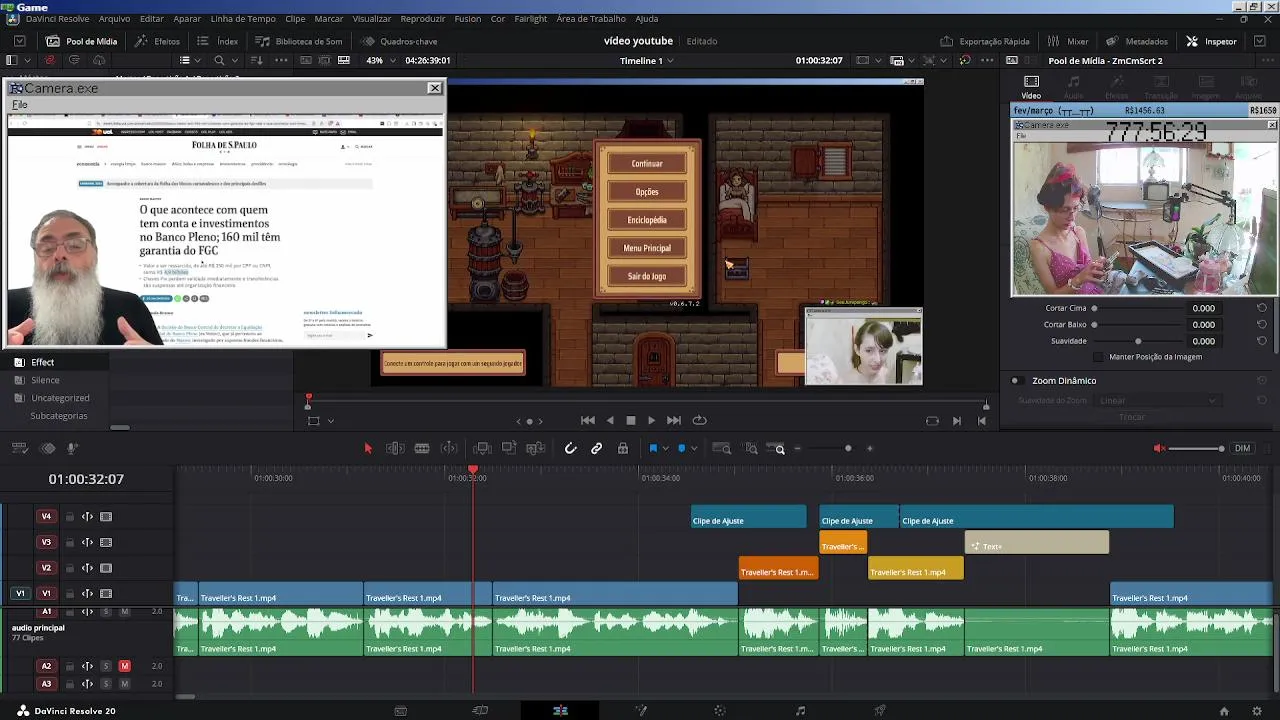Adjust the audio monitor volume slider
Screen dimensions: 1280x720
1196,448
